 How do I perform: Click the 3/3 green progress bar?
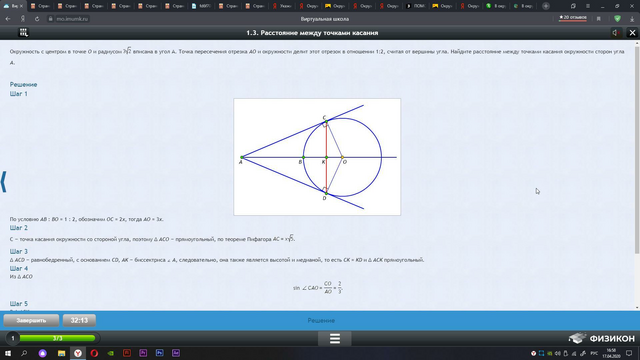pyautogui.click(x=57, y=338)
